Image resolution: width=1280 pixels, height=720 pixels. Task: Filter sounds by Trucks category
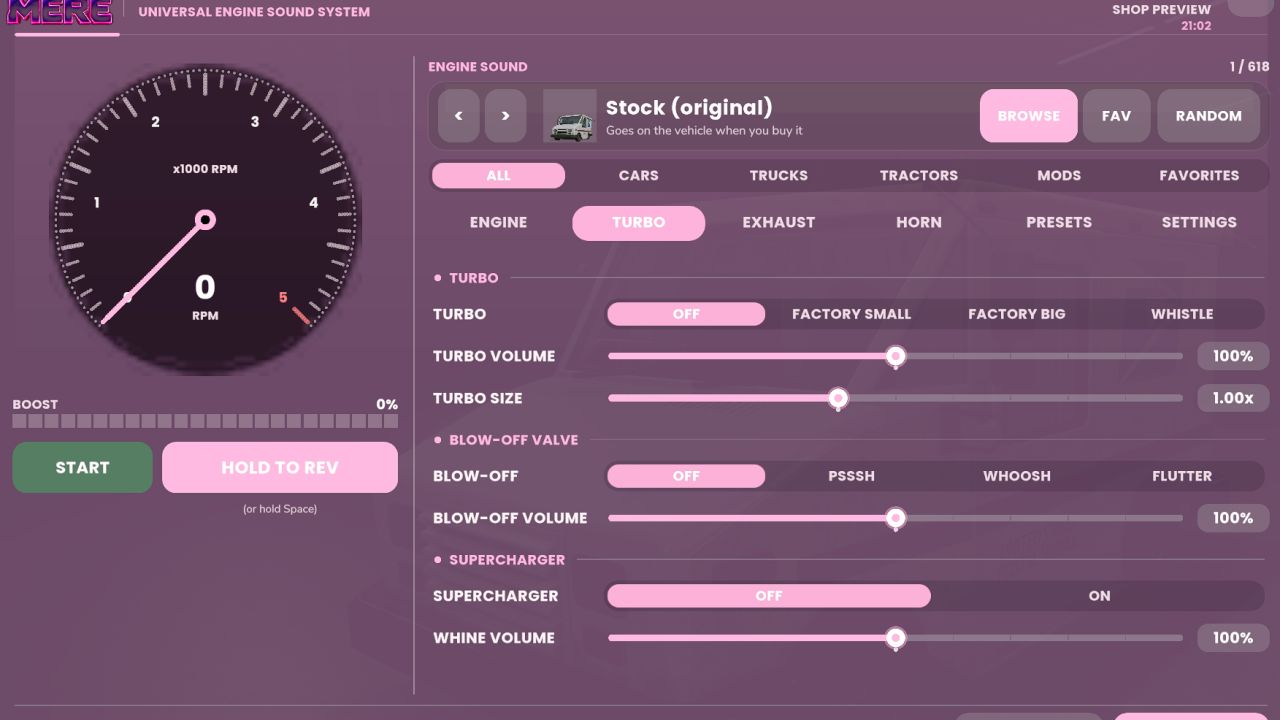click(x=778, y=176)
